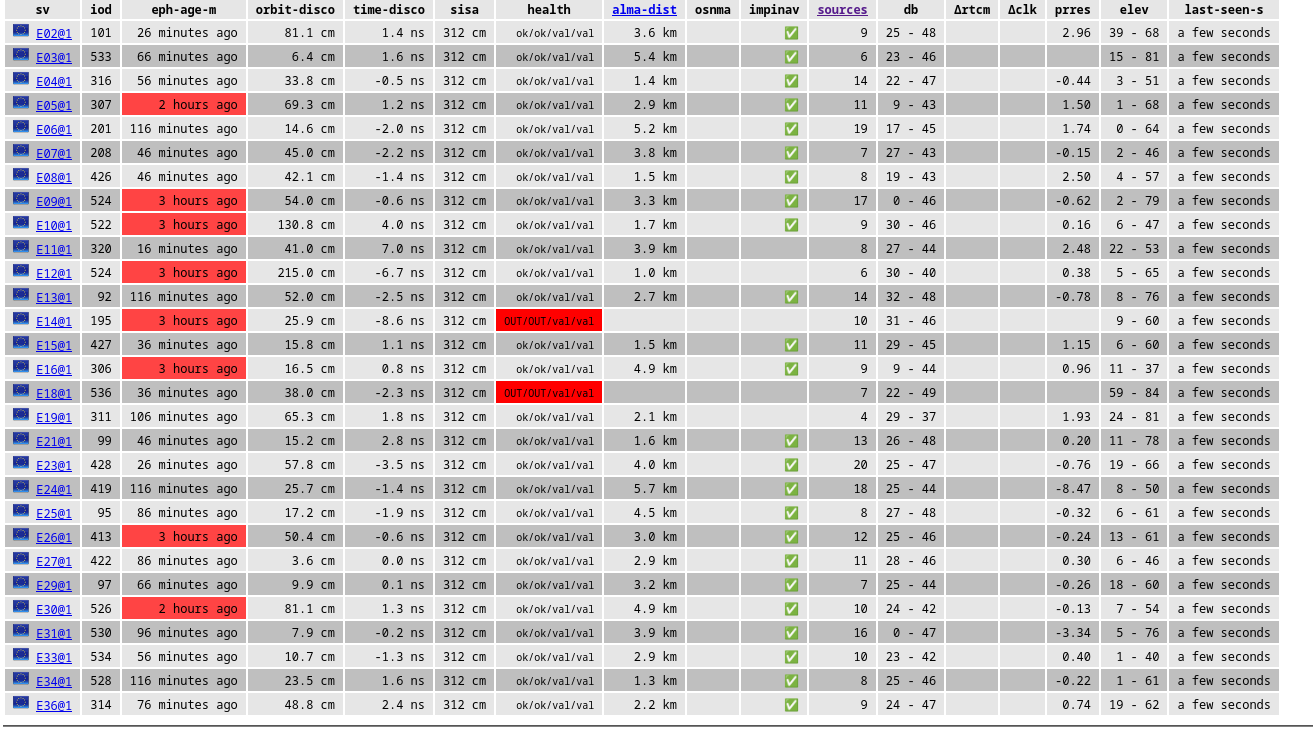
Task: Click the EU flag icon beside E12@1
Action: click(x=21, y=271)
